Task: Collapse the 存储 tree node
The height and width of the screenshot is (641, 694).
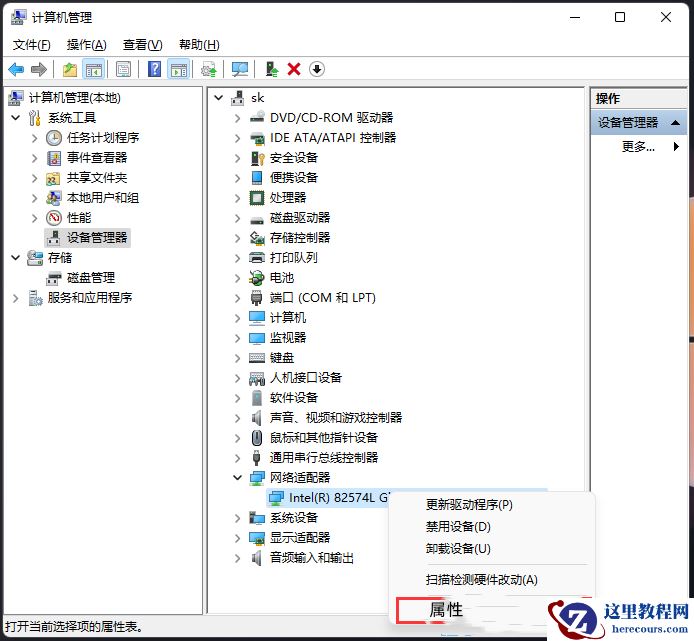Action: (x=16, y=258)
